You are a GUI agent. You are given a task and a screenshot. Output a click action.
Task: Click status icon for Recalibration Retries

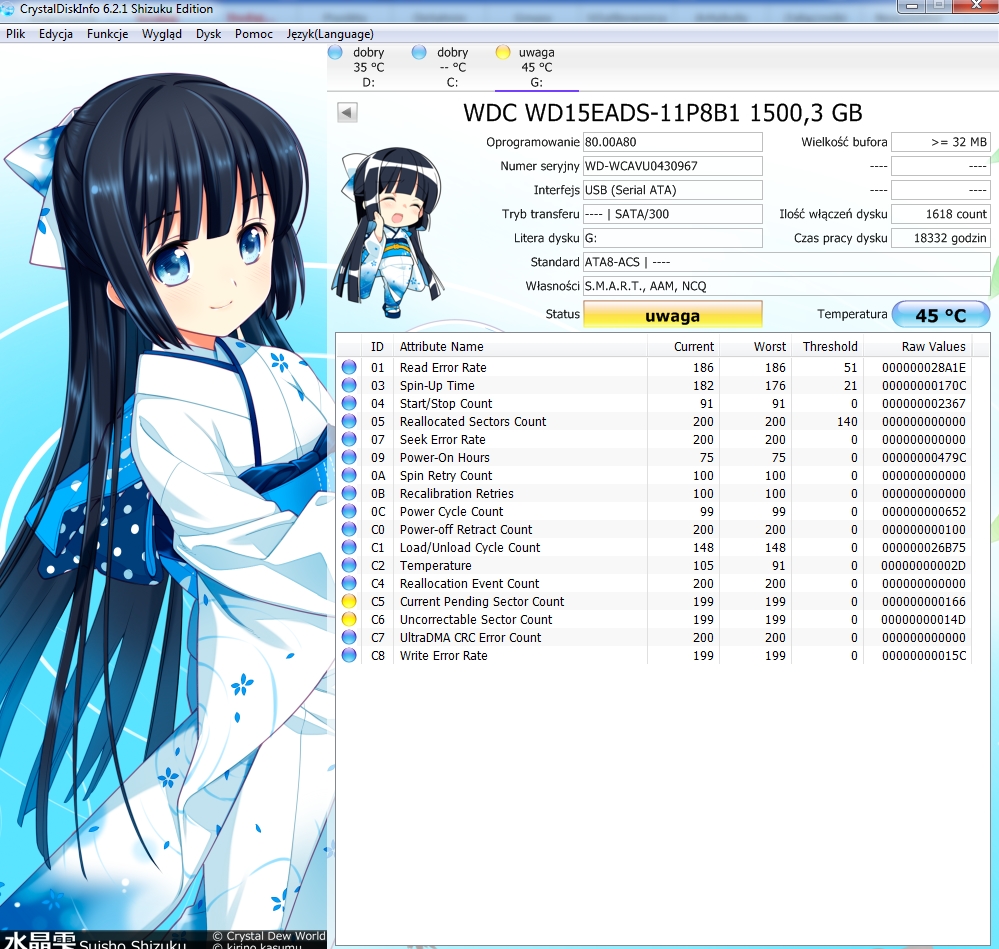click(349, 493)
